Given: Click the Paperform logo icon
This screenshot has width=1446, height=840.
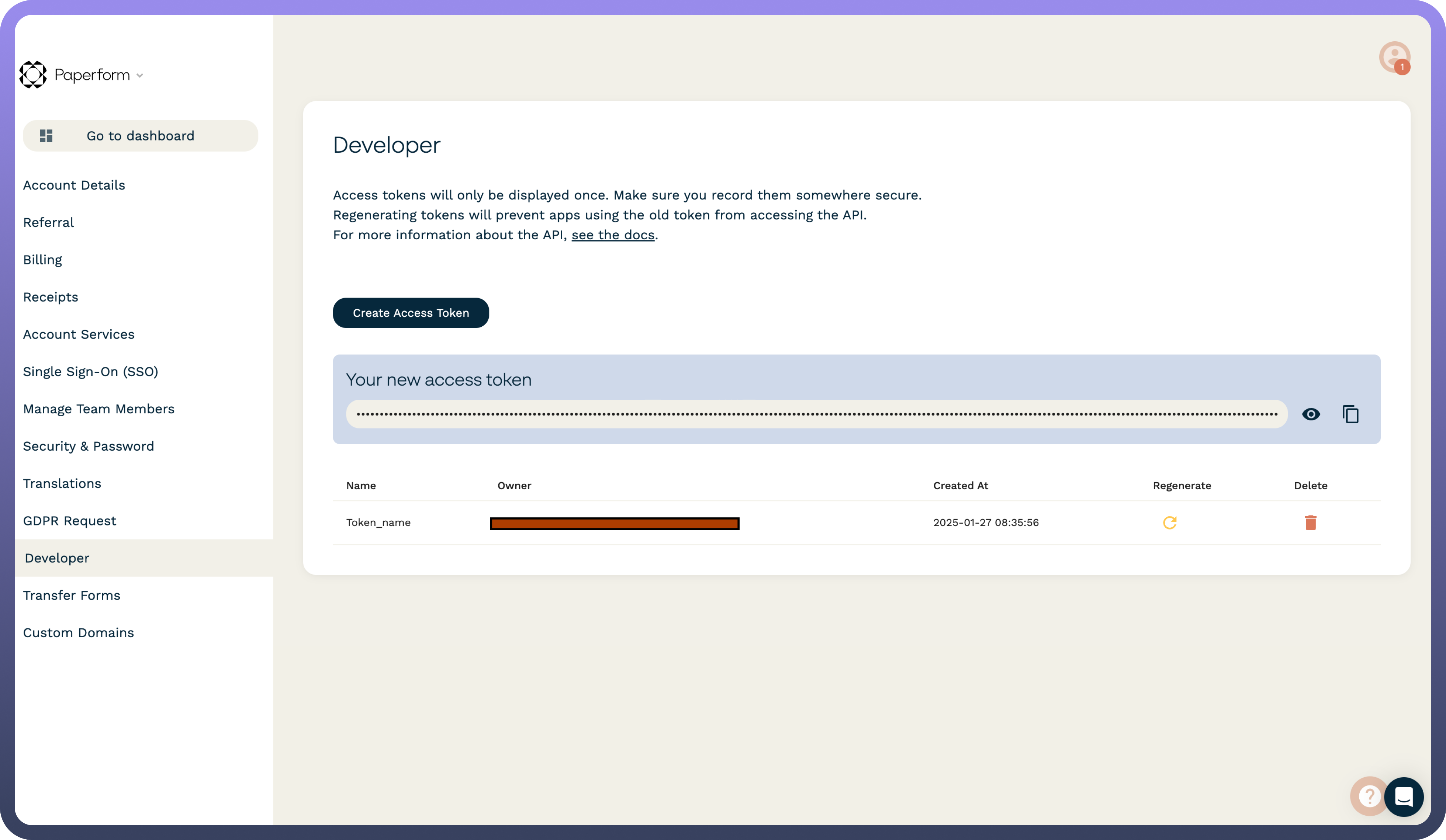Looking at the screenshot, I should pyautogui.click(x=33, y=74).
